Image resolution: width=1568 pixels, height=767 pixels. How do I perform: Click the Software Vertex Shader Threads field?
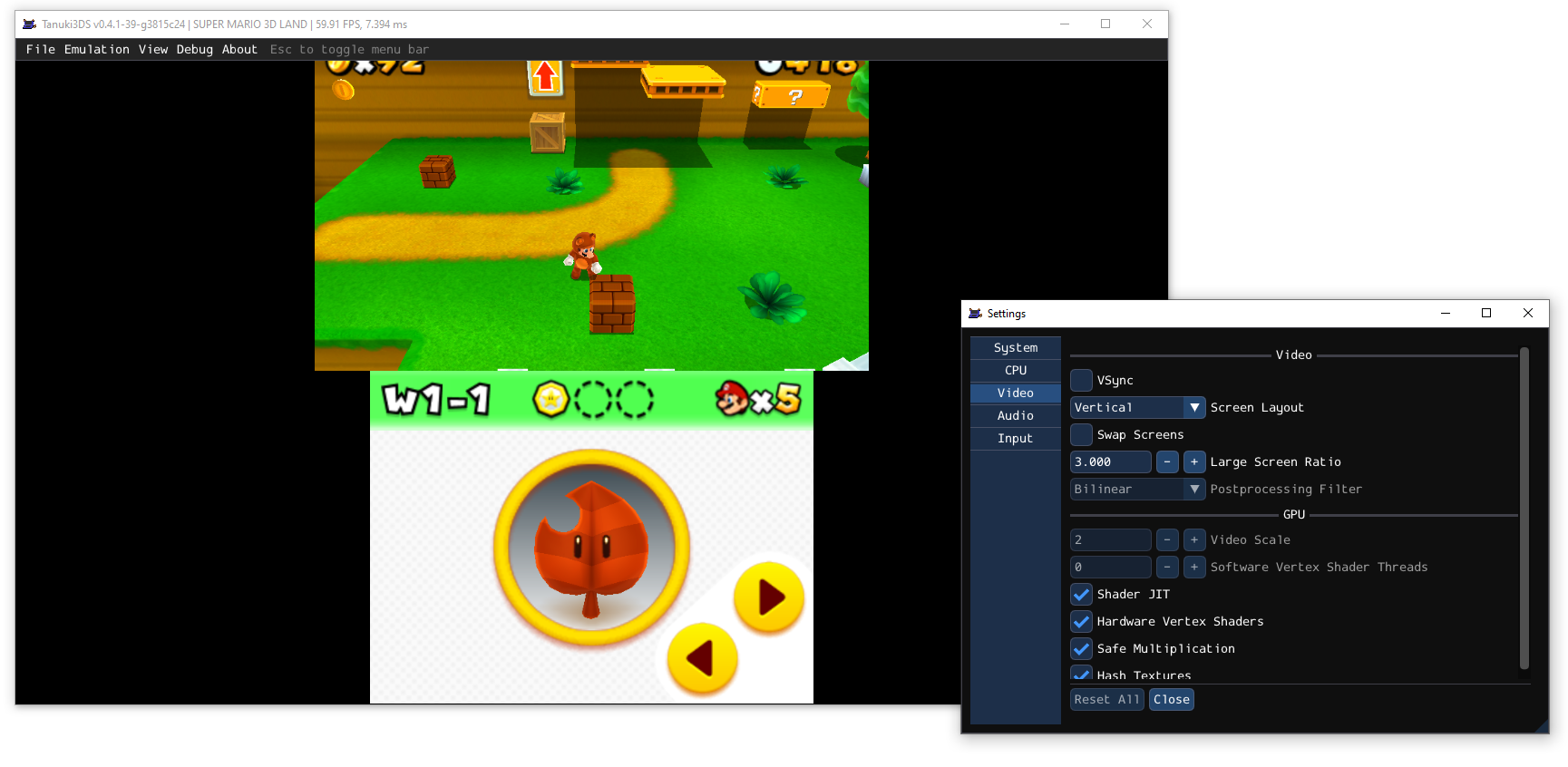pyautogui.click(x=1111, y=568)
